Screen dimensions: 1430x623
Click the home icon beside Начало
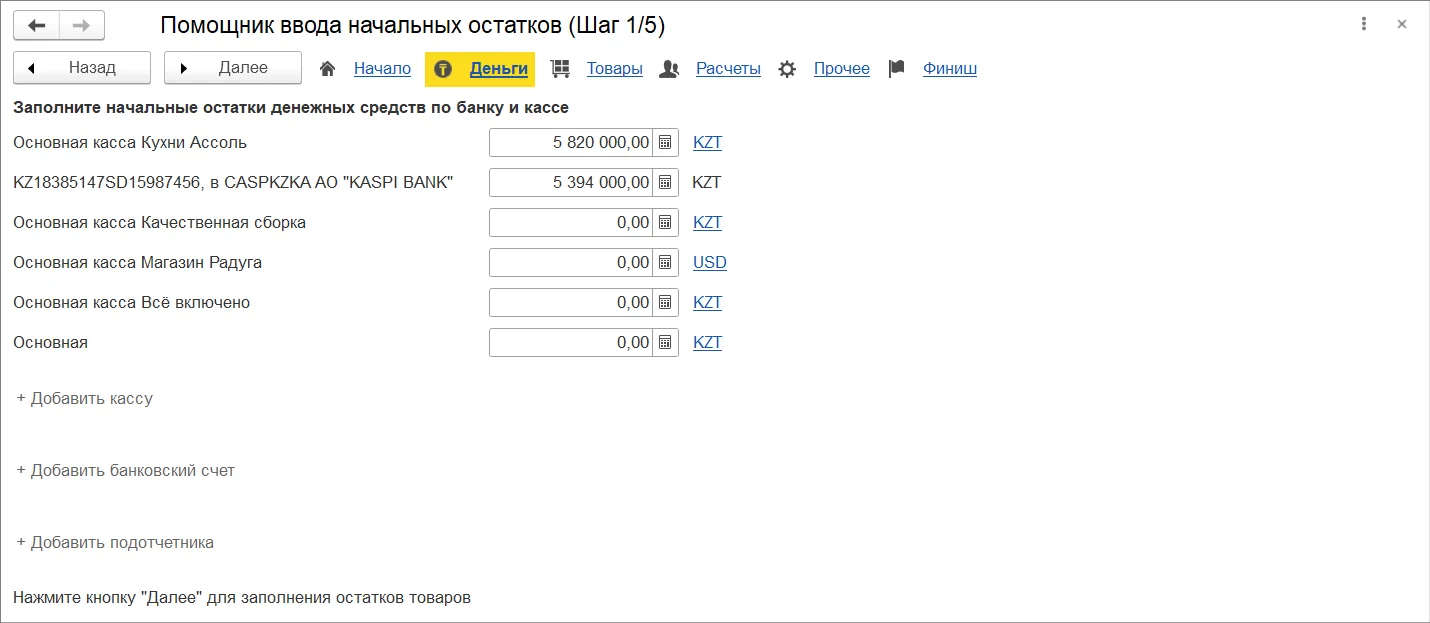tap(327, 68)
